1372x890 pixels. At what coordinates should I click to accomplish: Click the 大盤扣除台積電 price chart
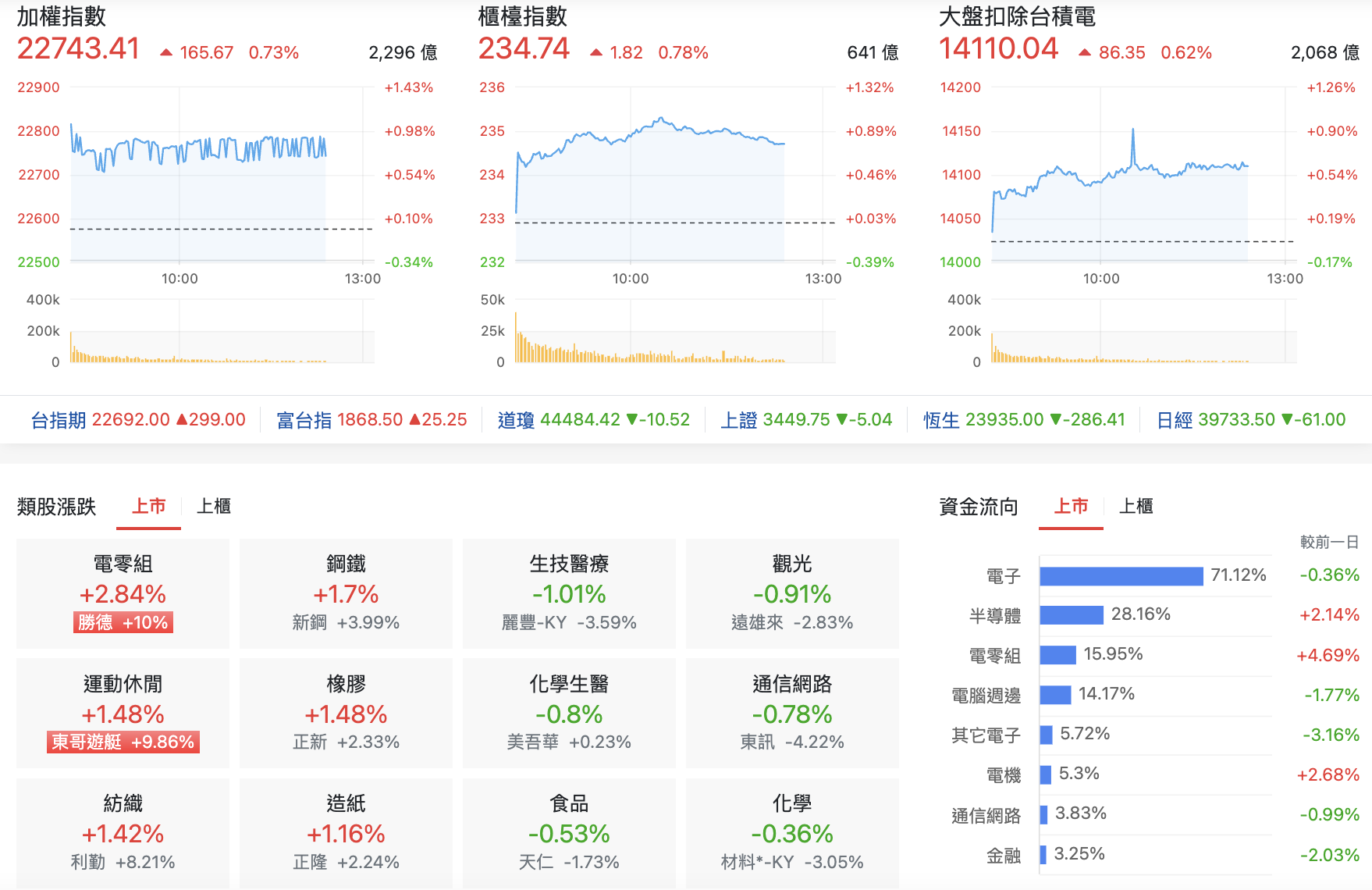click(x=1143, y=175)
